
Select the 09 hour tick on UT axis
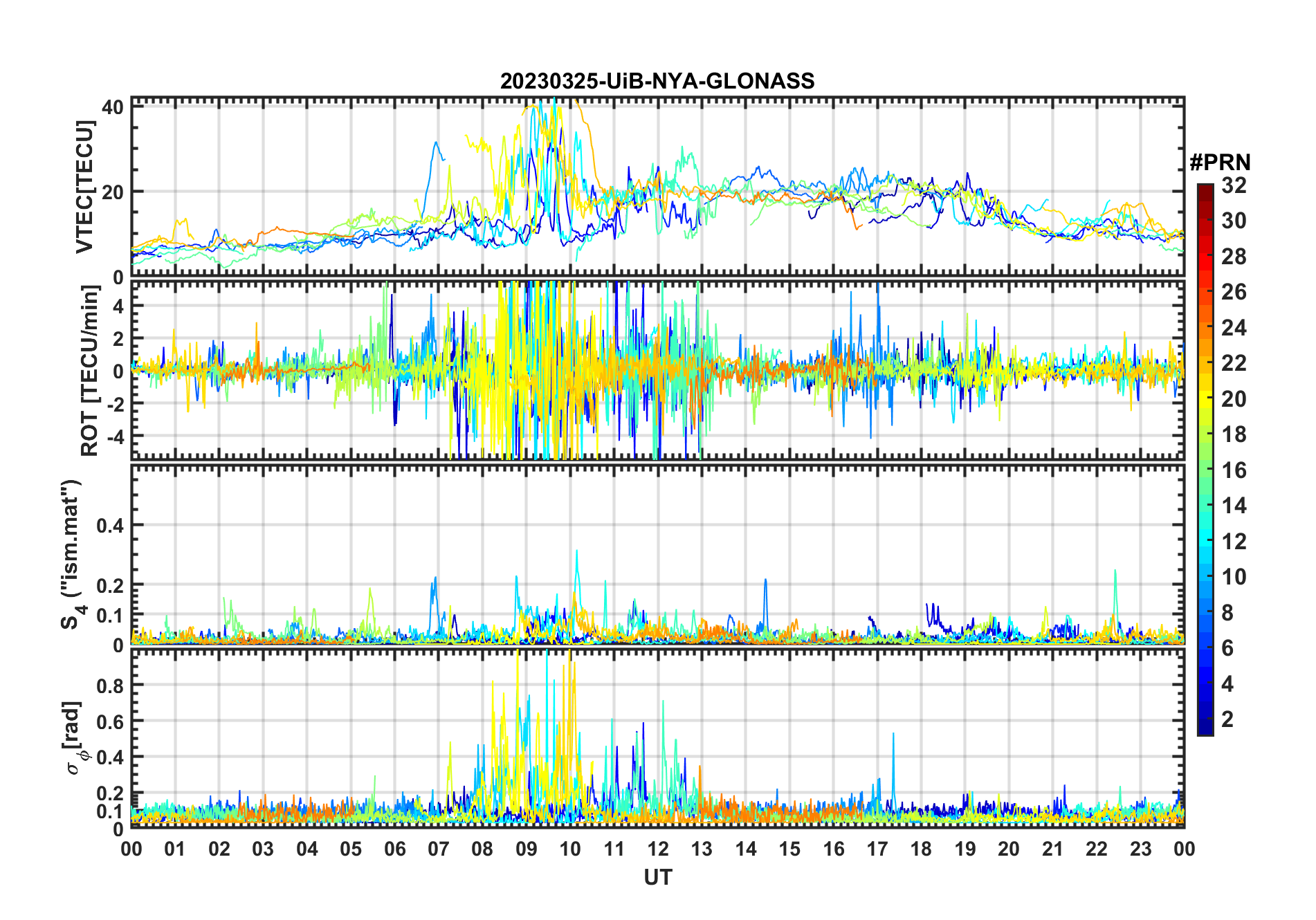(x=527, y=849)
